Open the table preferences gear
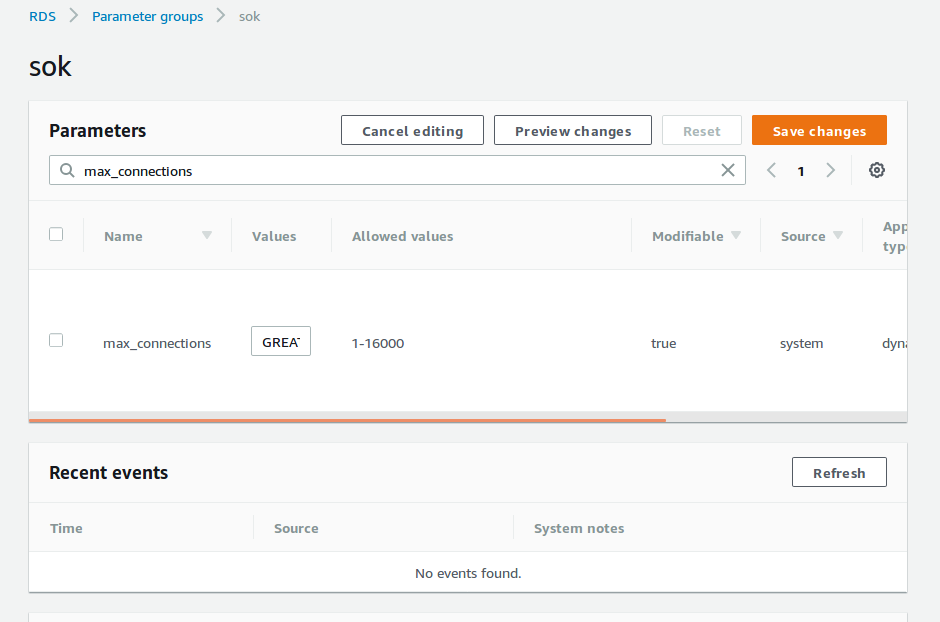Screen dimensions: 940x622 [x=877, y=170]
